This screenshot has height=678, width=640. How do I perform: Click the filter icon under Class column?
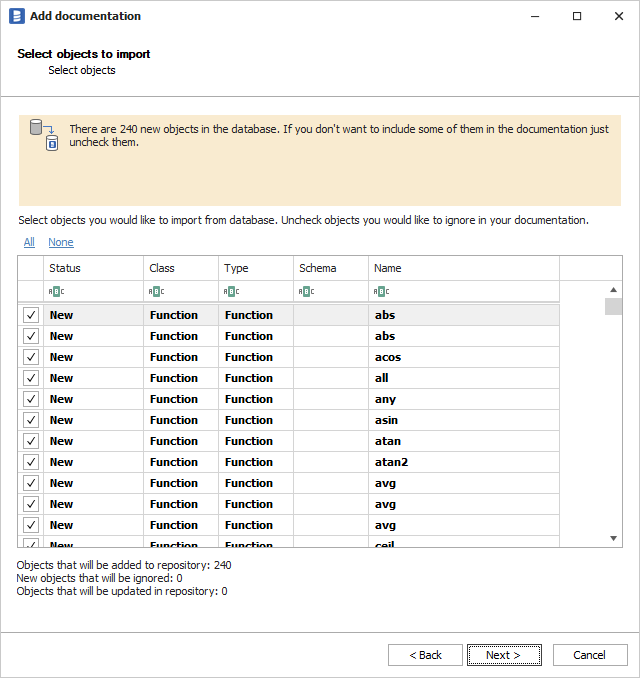click(x=156, y=291)
